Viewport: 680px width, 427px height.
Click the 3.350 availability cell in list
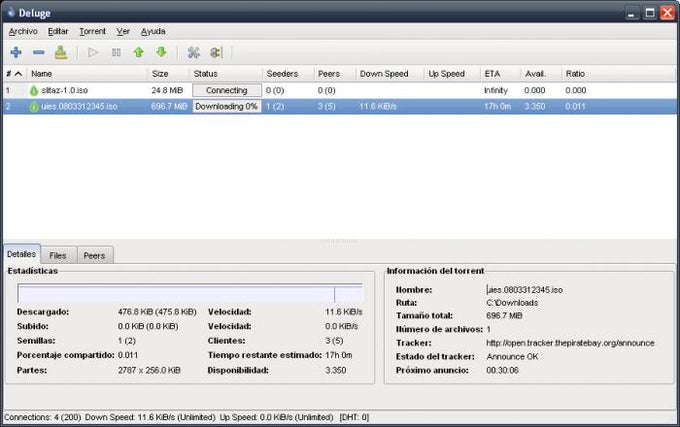[x=534, y=107]
